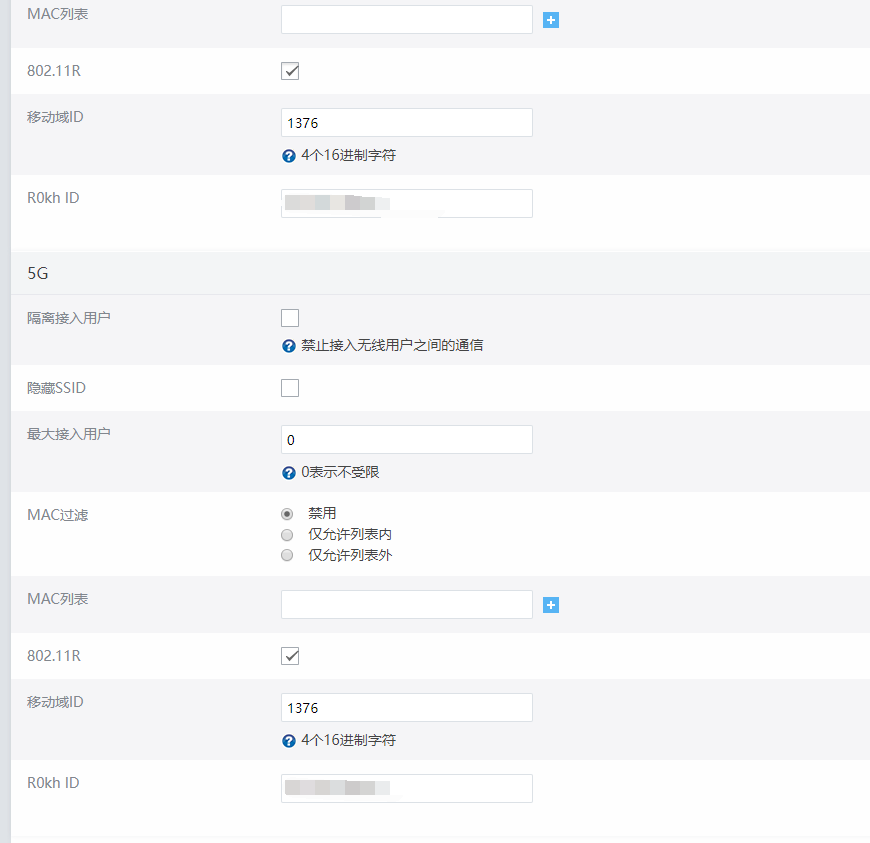Uncheck 802.11R in the 5G section
The image size is (870, 843).
pos(290,656)
